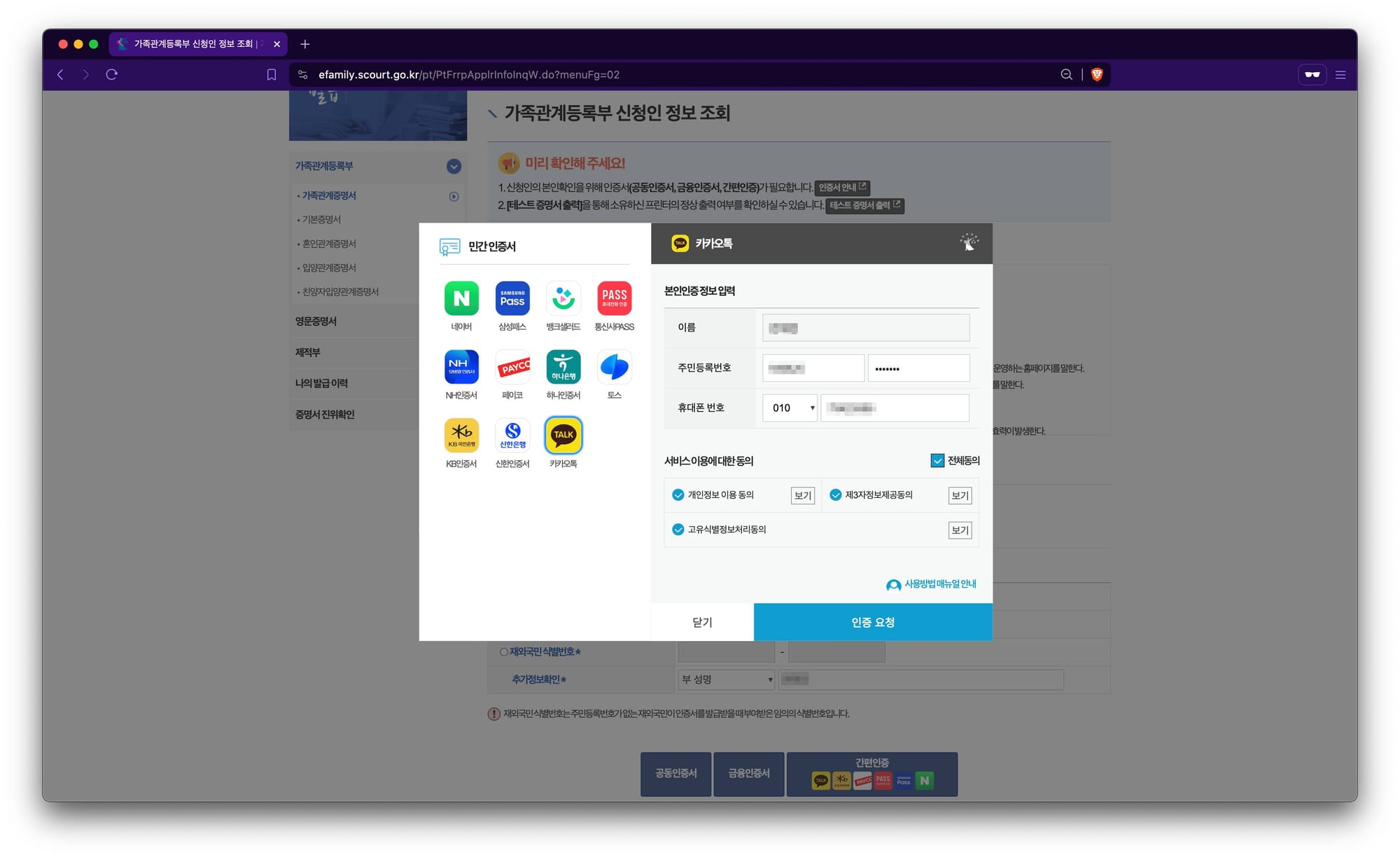
Task: Open 기본증명서 in the sidebar
Action: pyautogui.click(x=321, y=220)
